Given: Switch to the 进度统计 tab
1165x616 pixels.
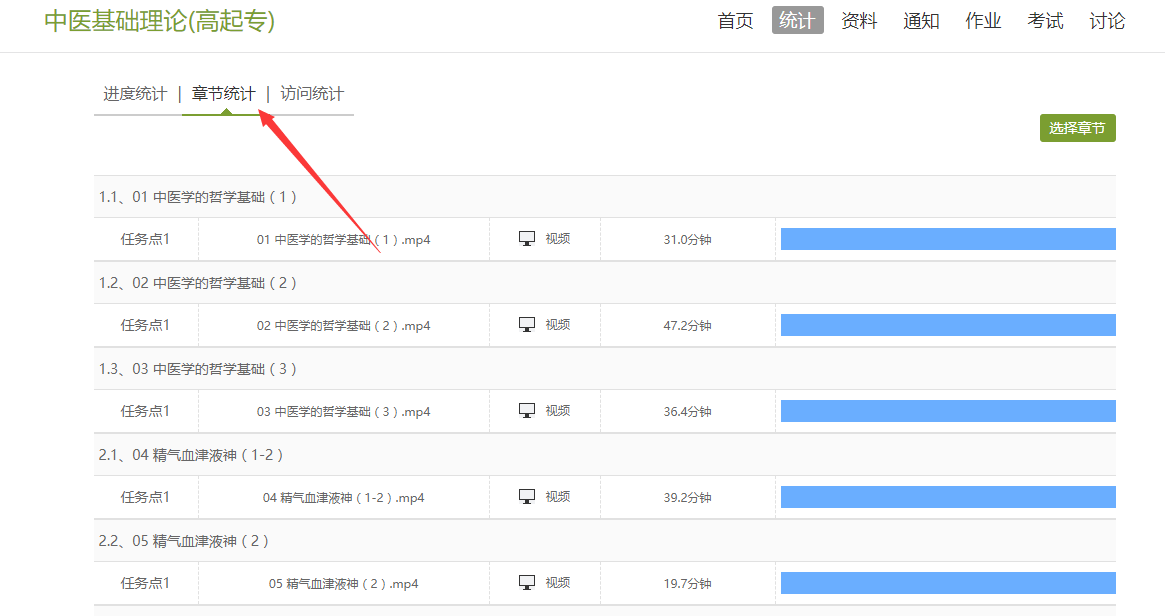Looking at the screenshot, I should pos(135,94).
